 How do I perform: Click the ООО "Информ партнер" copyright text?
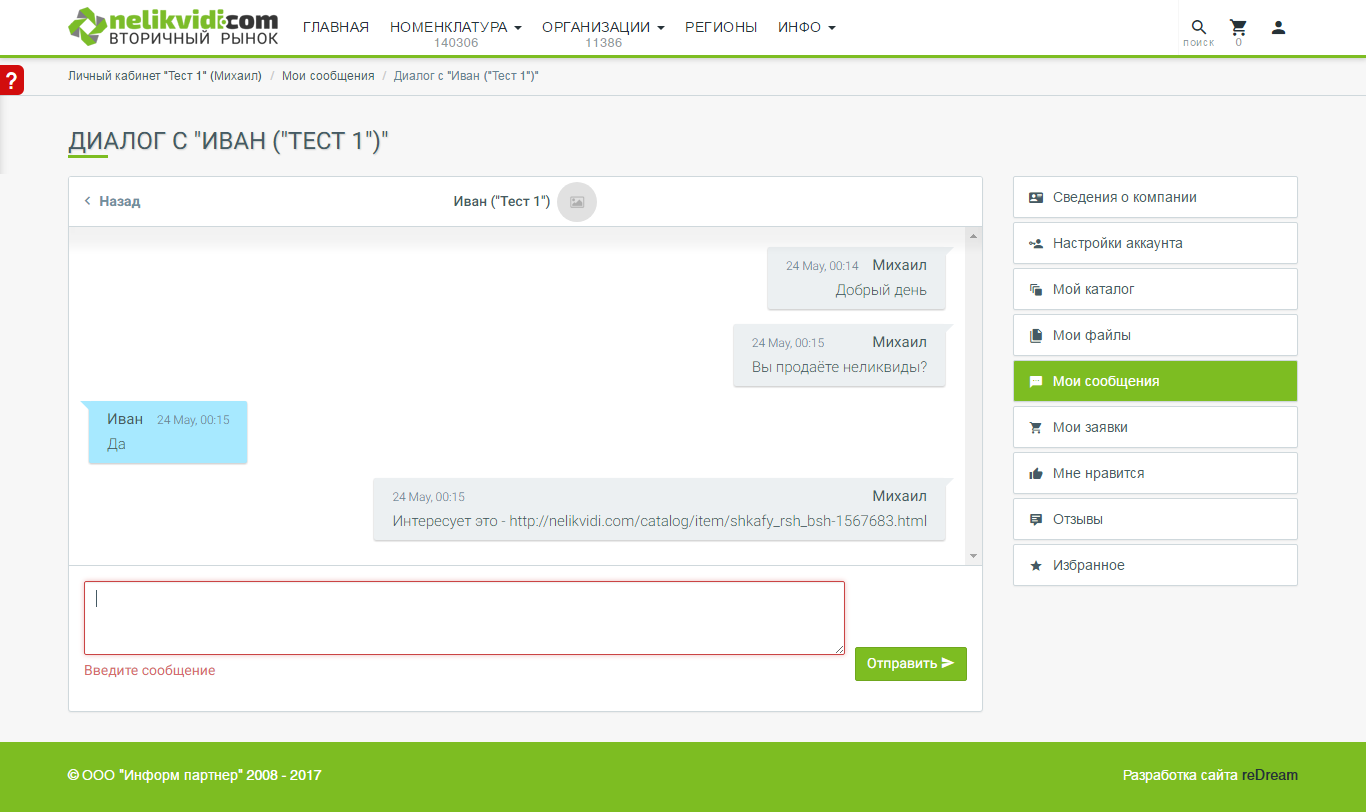[195, 775]
